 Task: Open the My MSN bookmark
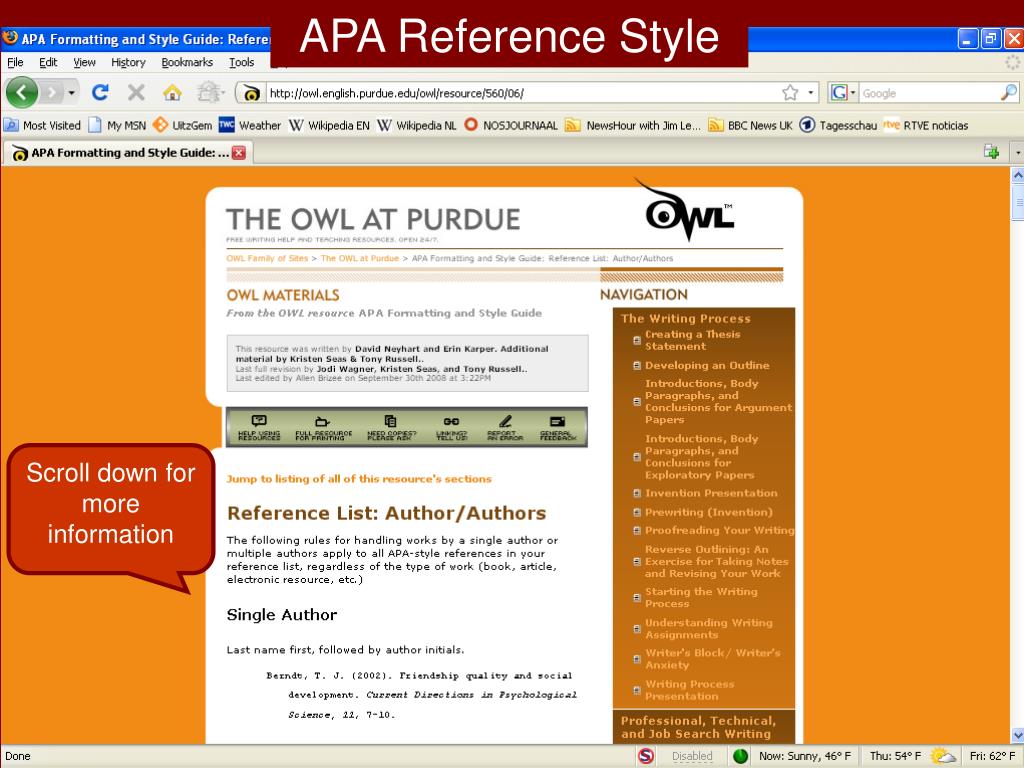tap(118, 125)
